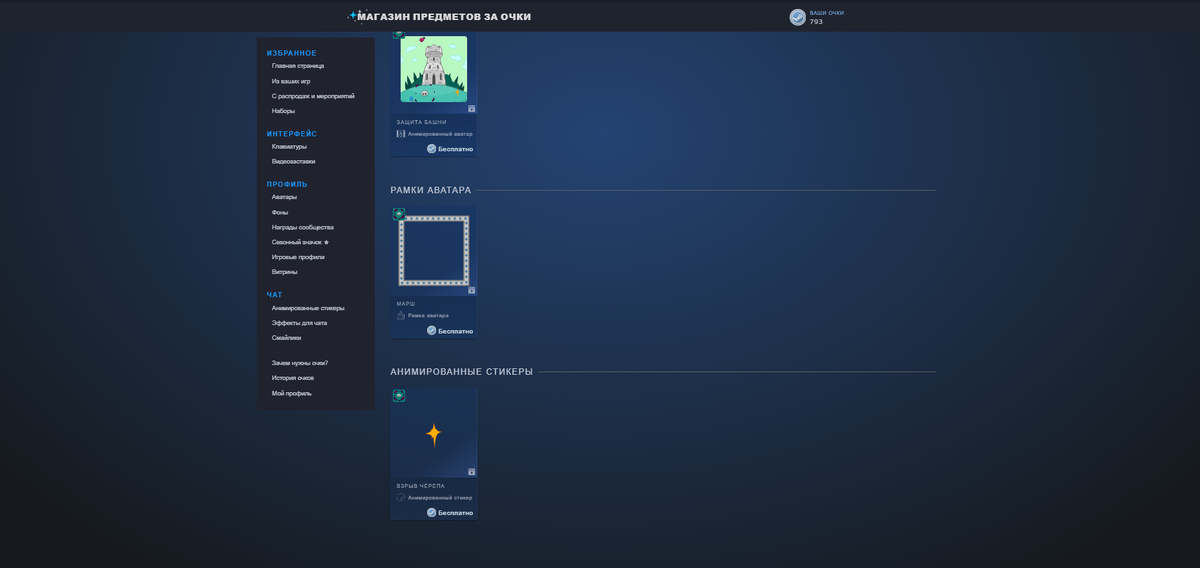Click the points coin beside Бесплатно on Защита башни
Viewport: 1200px width, 568px height.
coord(432,149)
